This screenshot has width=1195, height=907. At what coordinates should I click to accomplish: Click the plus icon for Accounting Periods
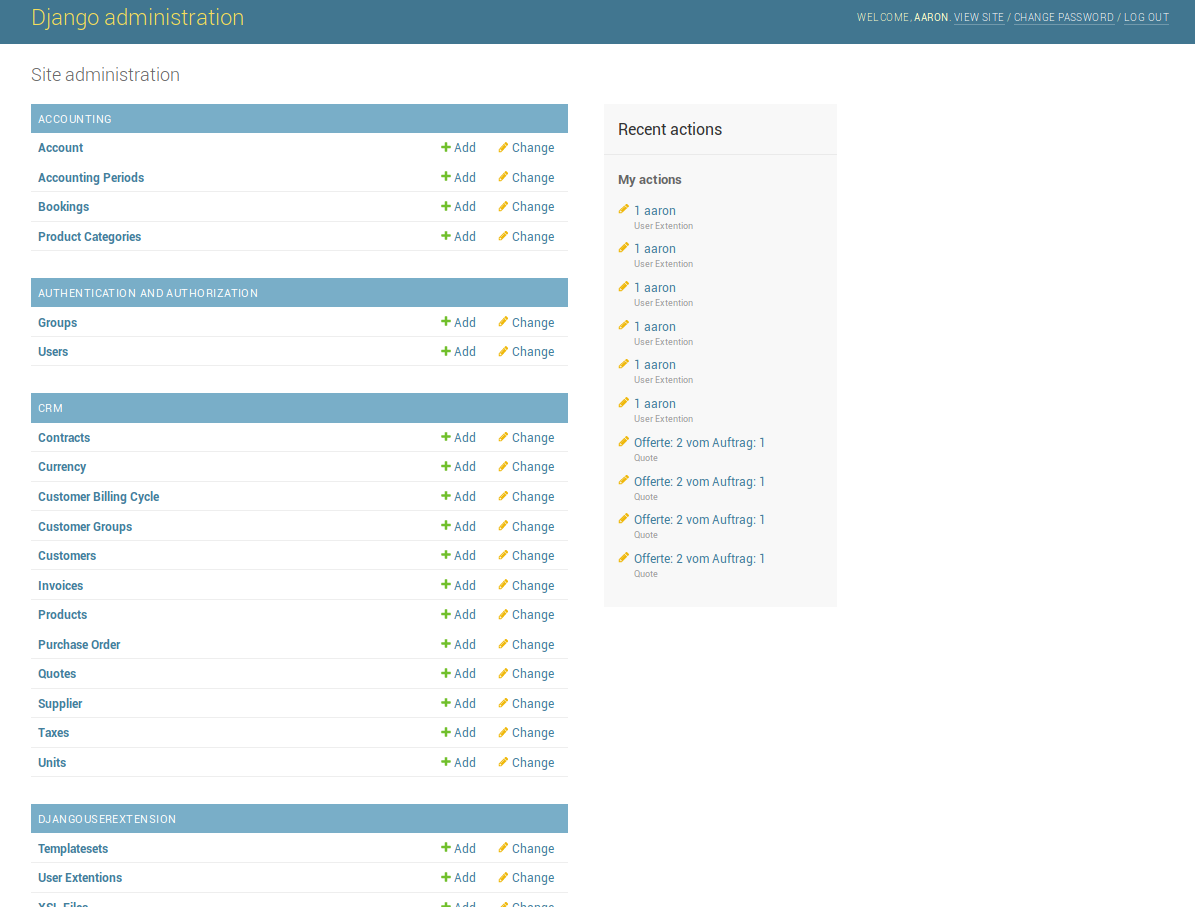[446, 177]
